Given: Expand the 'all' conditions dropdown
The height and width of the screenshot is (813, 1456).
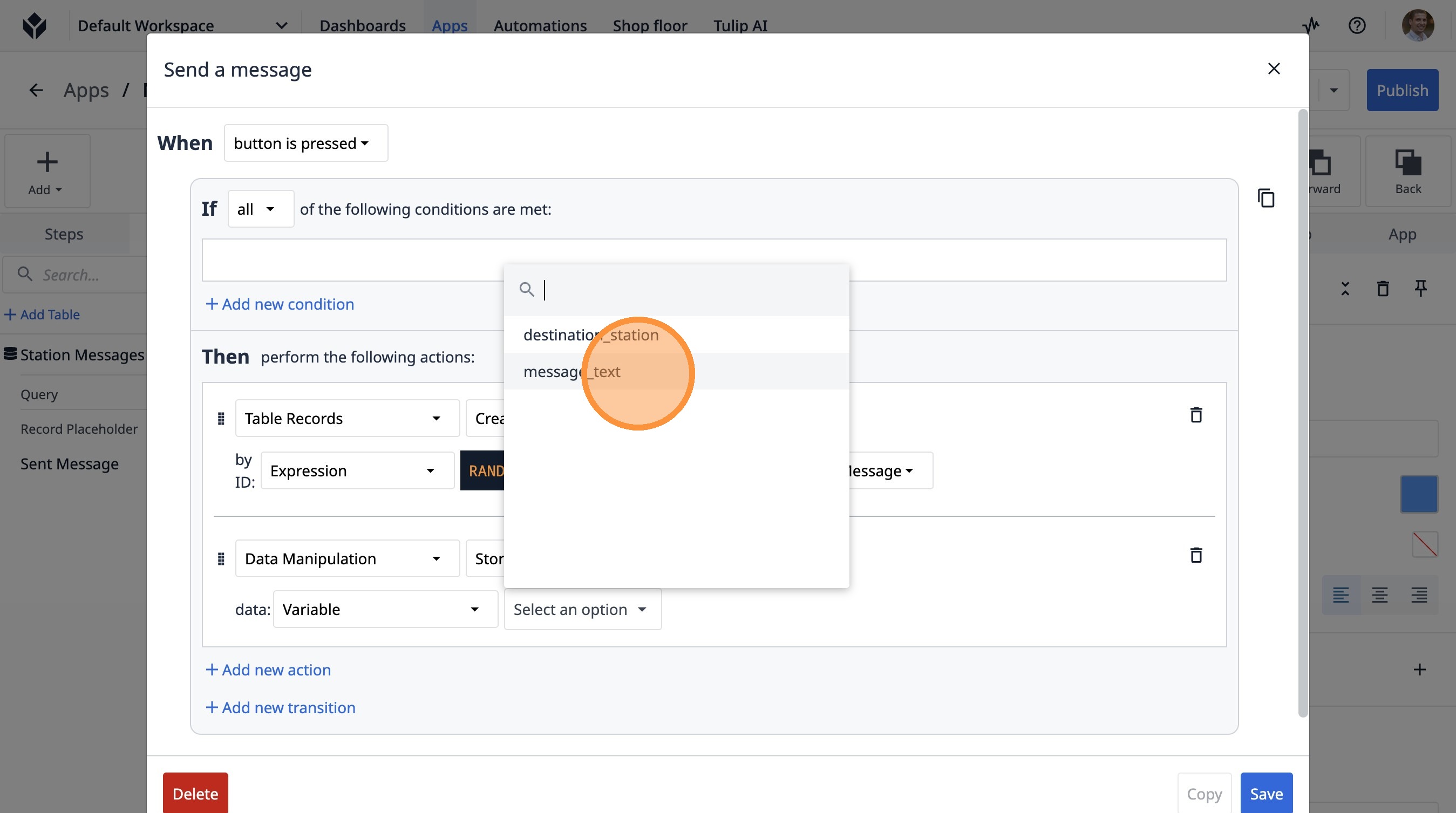Looking at the screenshot, I should point(260,209).
